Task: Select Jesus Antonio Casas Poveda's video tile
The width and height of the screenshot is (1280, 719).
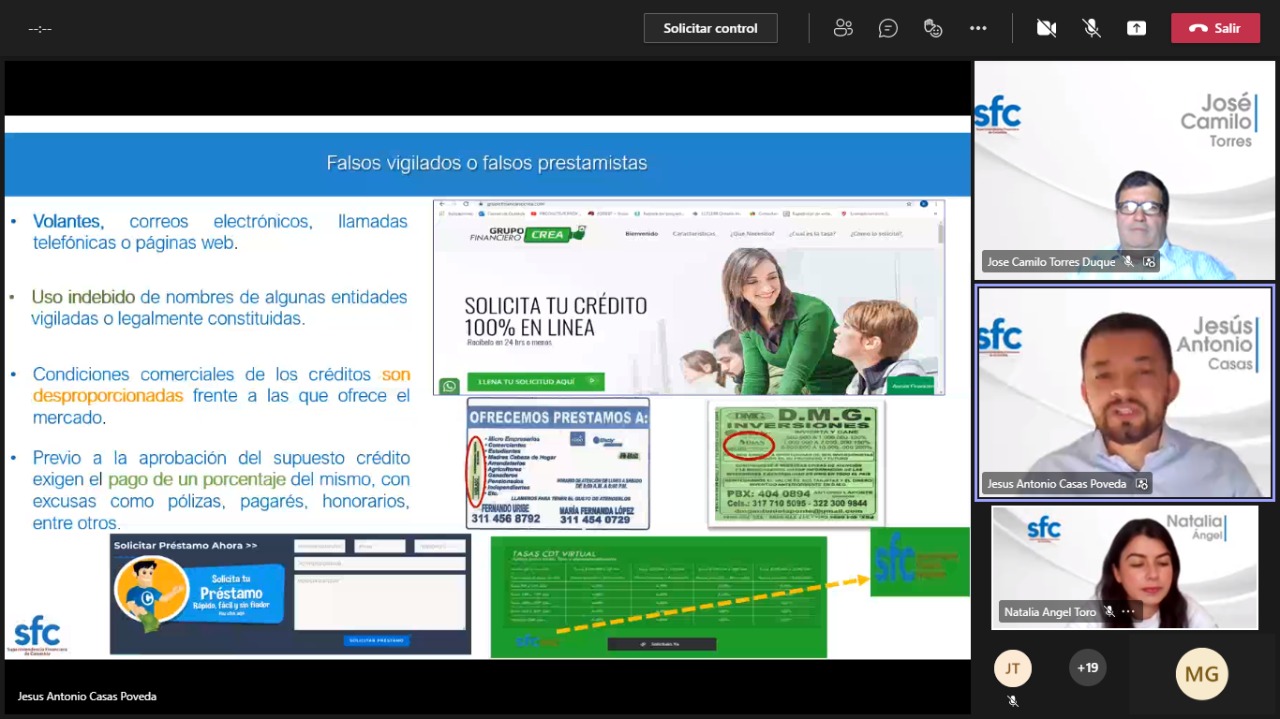Action: point(1124,392)
